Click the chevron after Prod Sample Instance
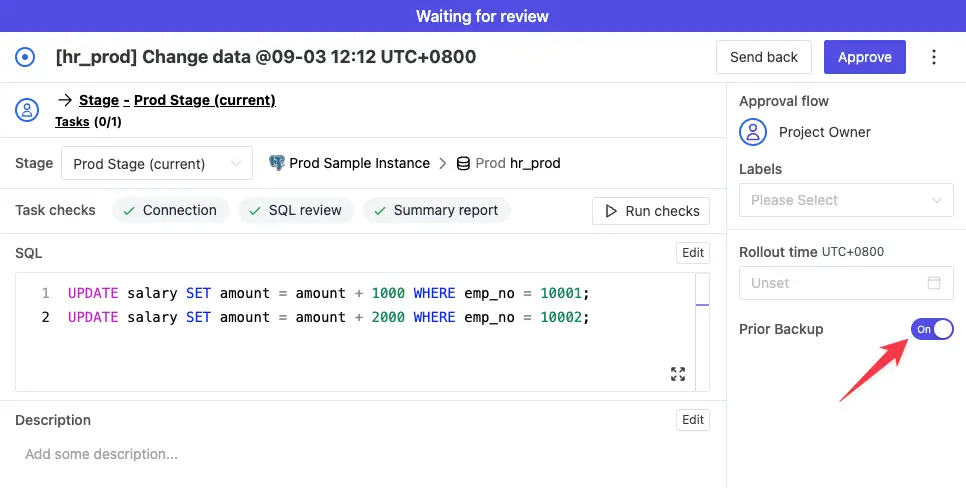 (x=442, y=164)
